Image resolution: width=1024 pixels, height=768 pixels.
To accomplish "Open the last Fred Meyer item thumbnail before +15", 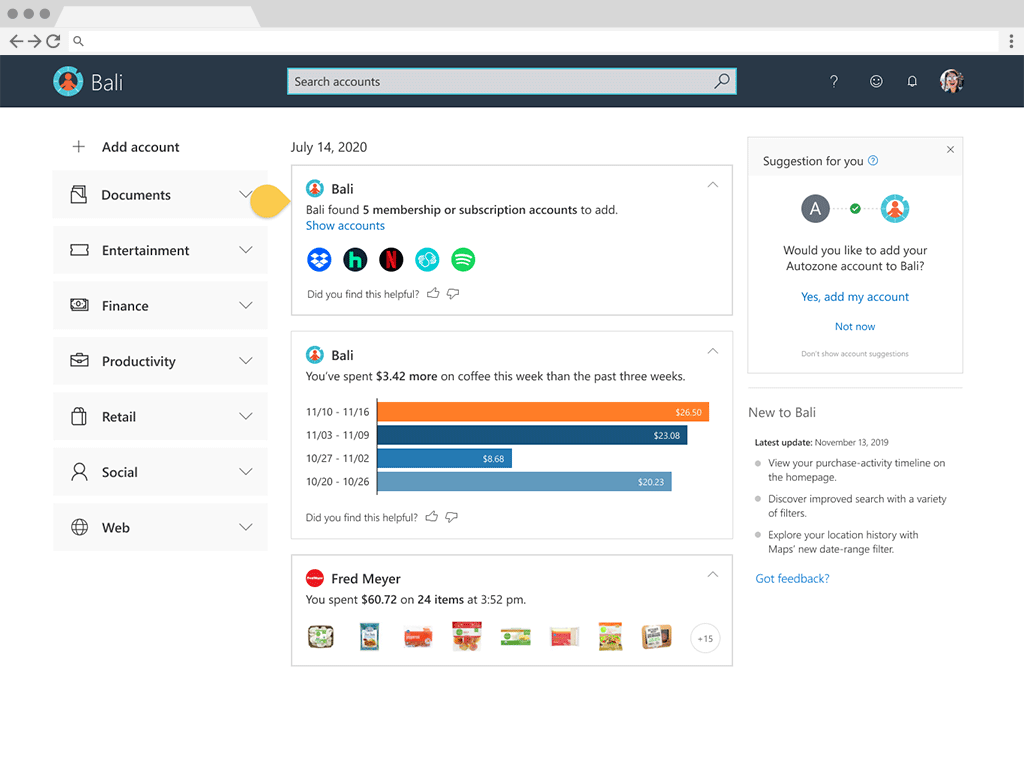I will 656,637.
